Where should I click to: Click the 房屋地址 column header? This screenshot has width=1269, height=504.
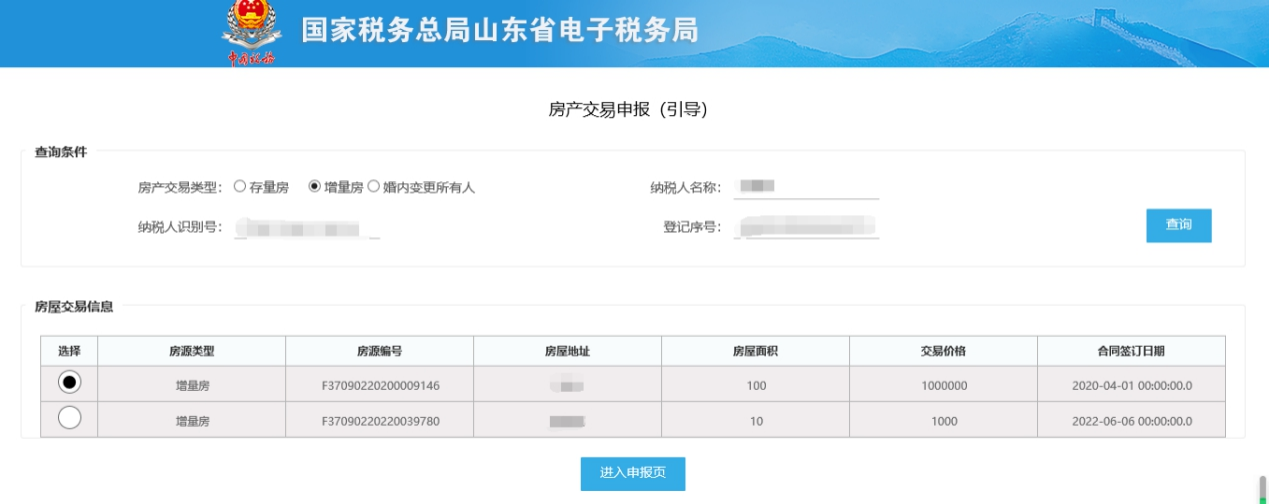point(567,351)
